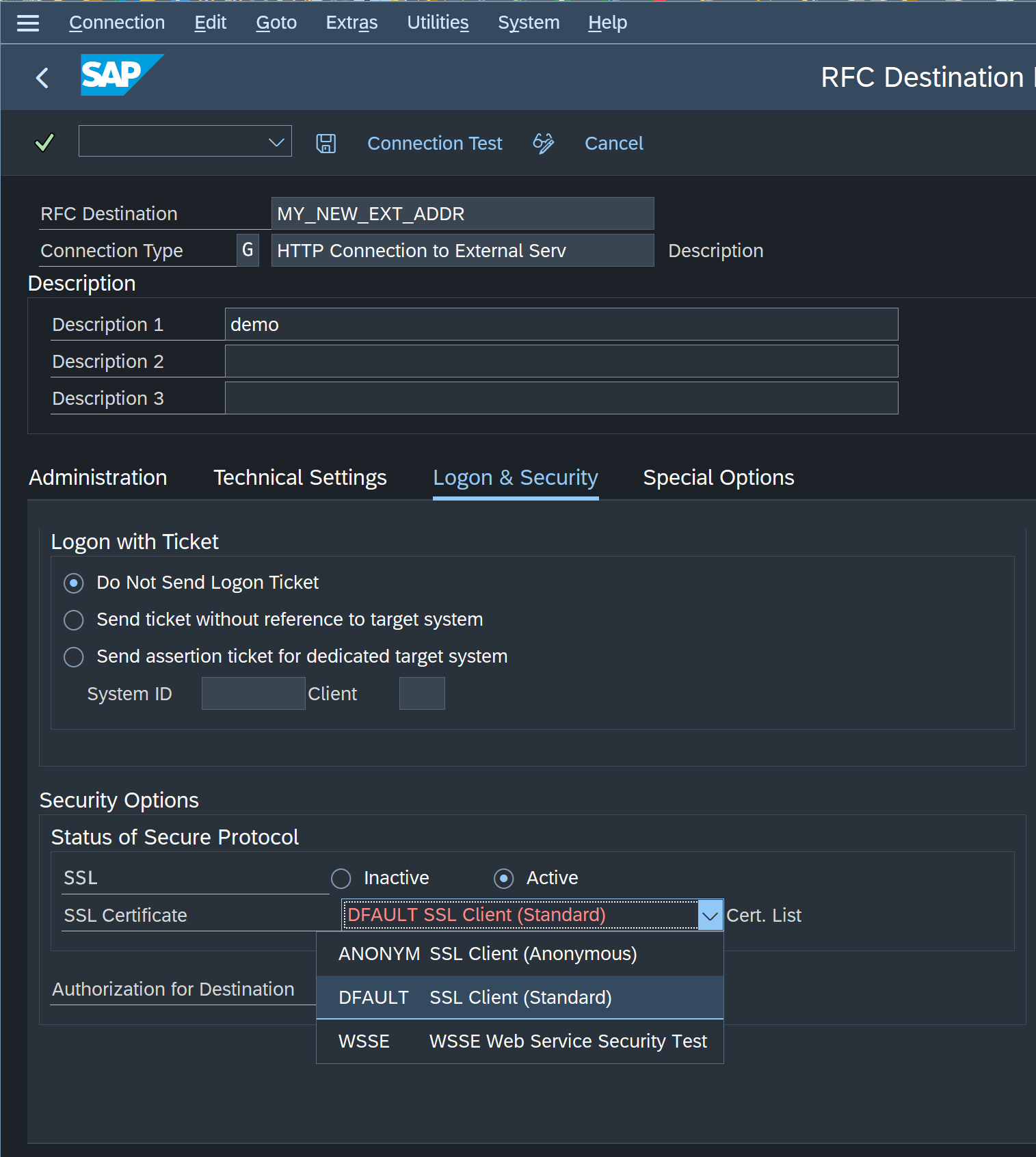Click the Authorization for Destination label
Screen dimensions: 1036x1157
click(173, 989)
